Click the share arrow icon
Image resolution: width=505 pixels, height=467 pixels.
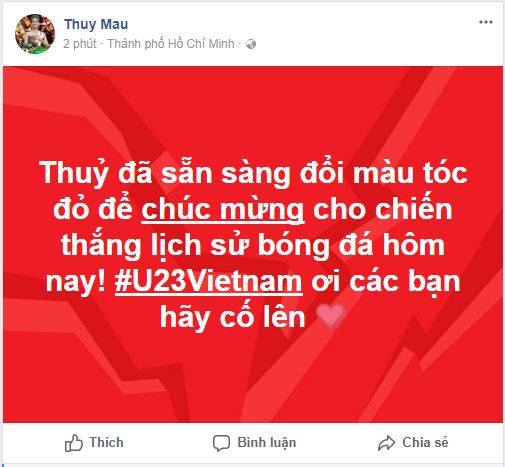tap(387, 443)
